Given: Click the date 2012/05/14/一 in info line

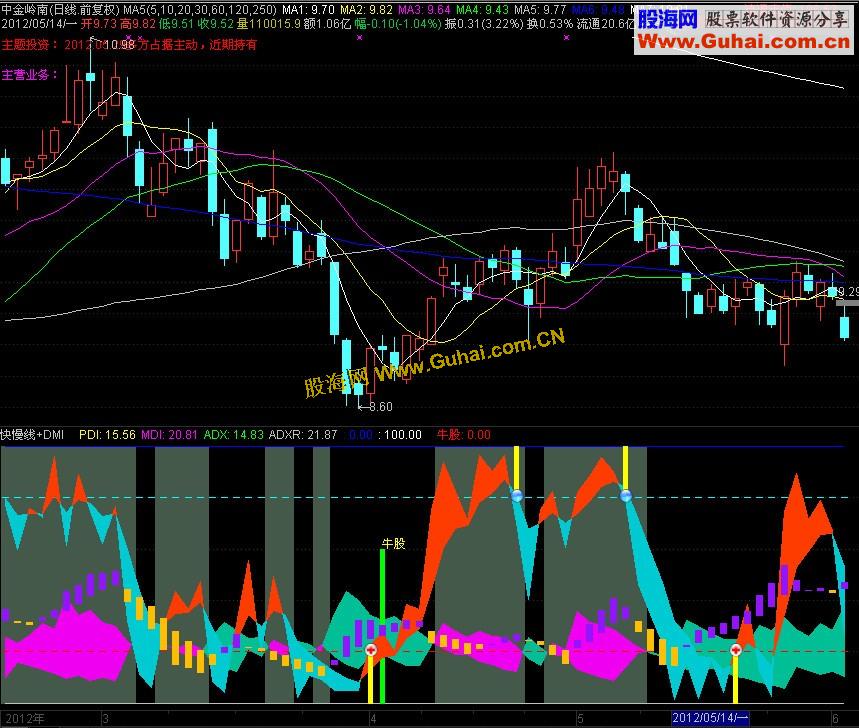Looking at the screenshot, I should pyautogui.click(x=39, y=24).
